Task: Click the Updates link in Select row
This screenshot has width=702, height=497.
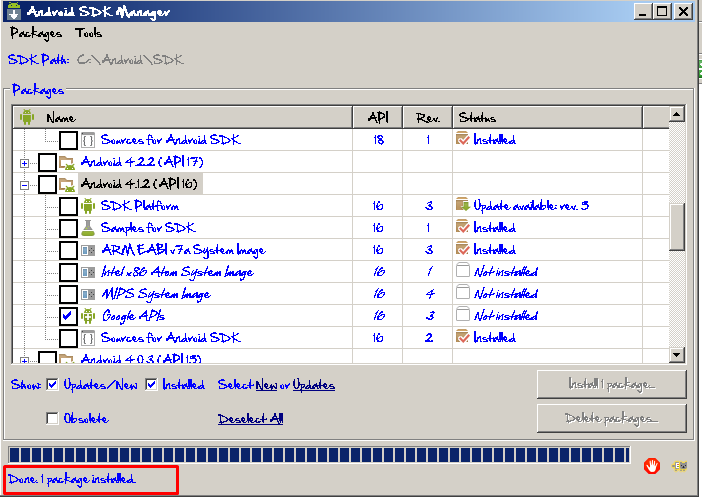Action: (313, 385)
